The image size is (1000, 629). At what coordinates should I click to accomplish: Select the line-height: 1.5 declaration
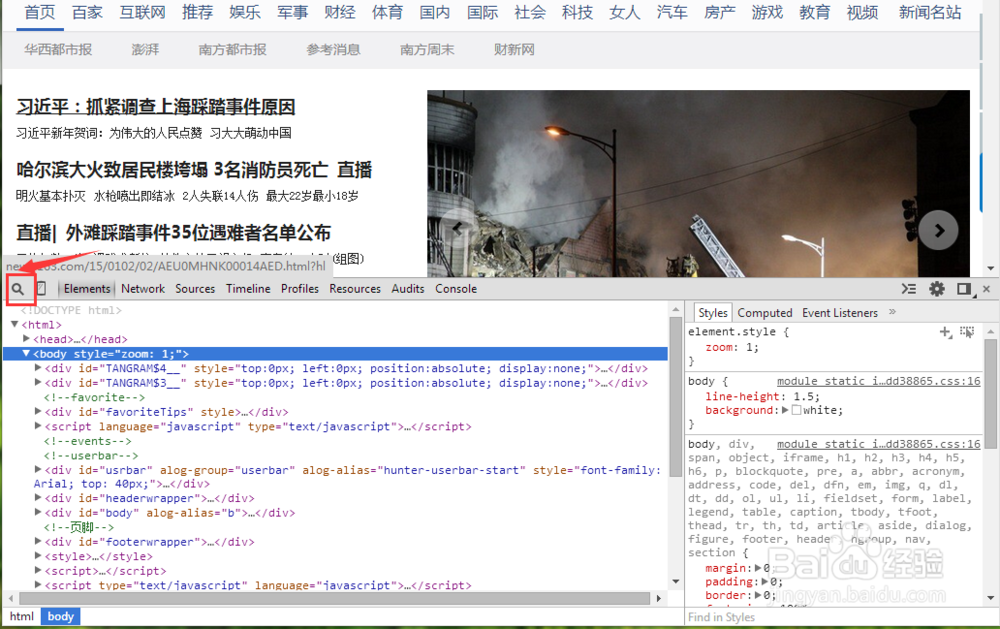point(762,396)
